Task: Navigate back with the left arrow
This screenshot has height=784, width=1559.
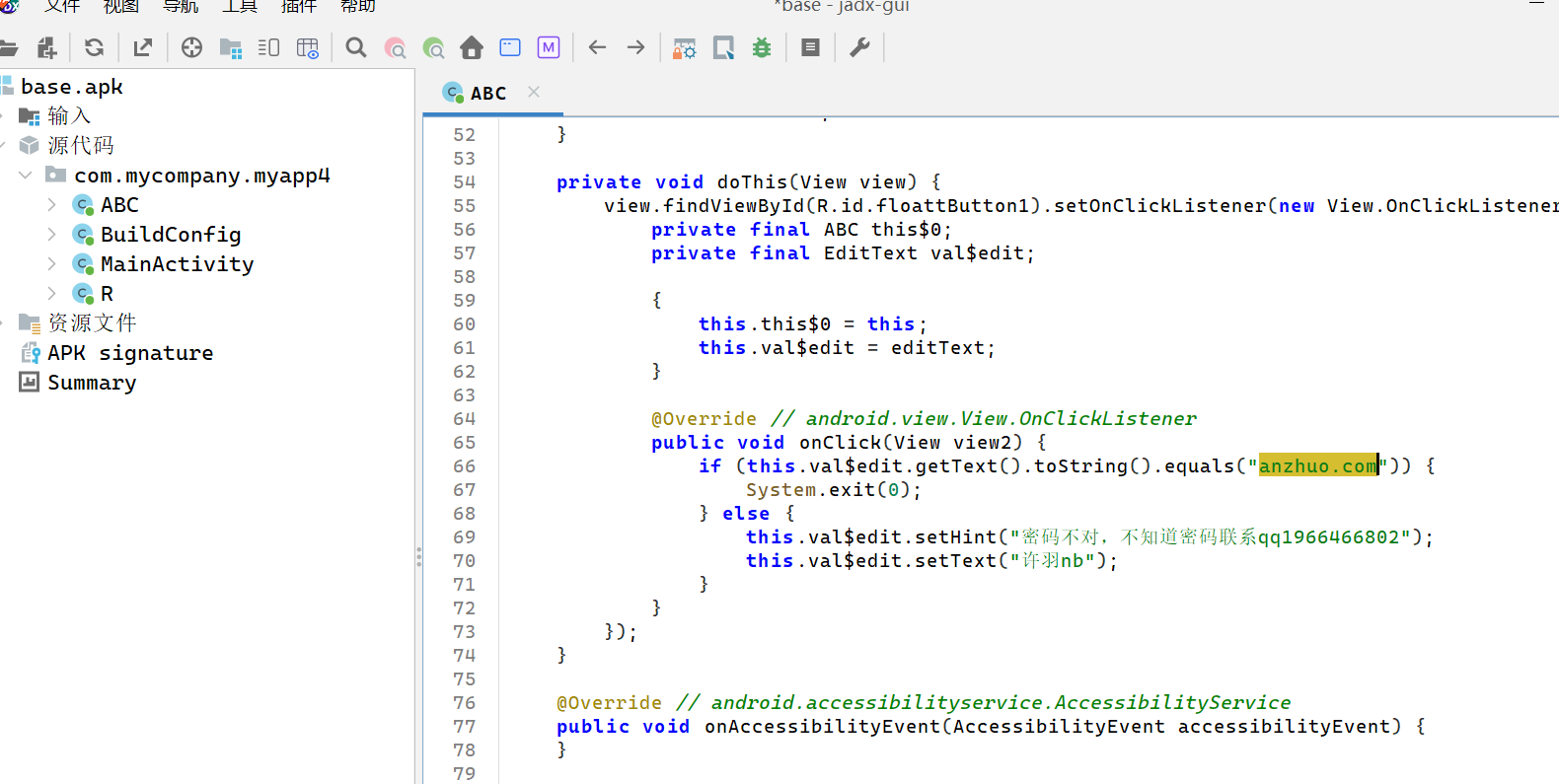Action: pyautogui.click(x=597, y=47)
